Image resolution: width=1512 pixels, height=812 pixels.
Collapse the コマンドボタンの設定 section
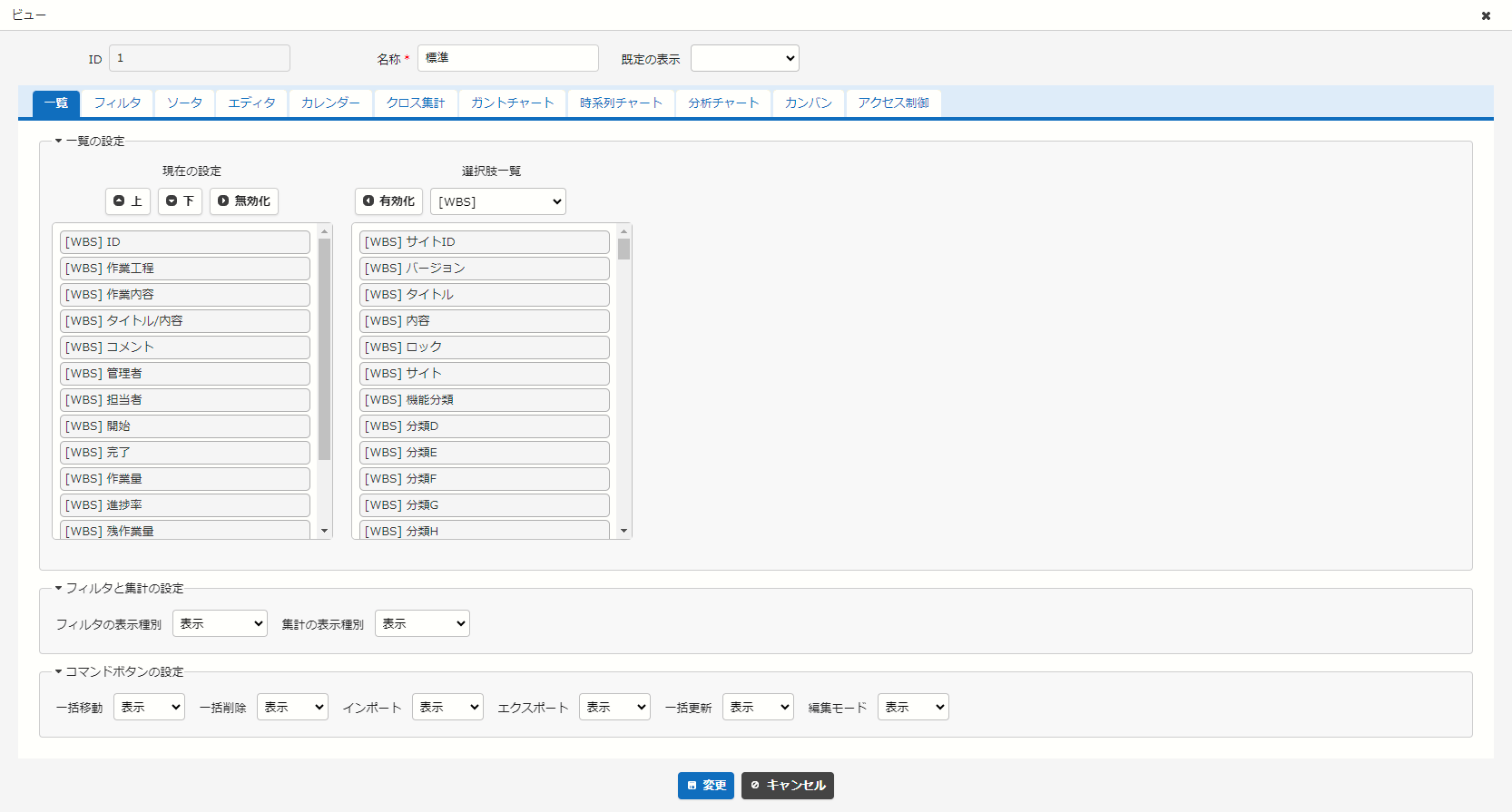tap(119, 672)
